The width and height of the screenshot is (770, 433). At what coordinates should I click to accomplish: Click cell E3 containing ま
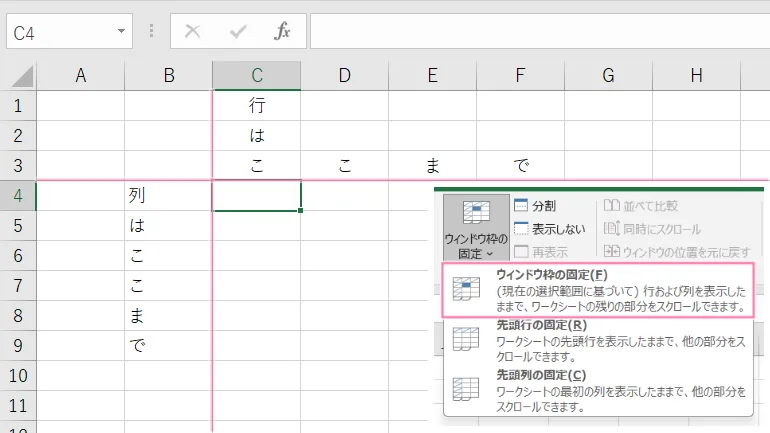point(432,165)
